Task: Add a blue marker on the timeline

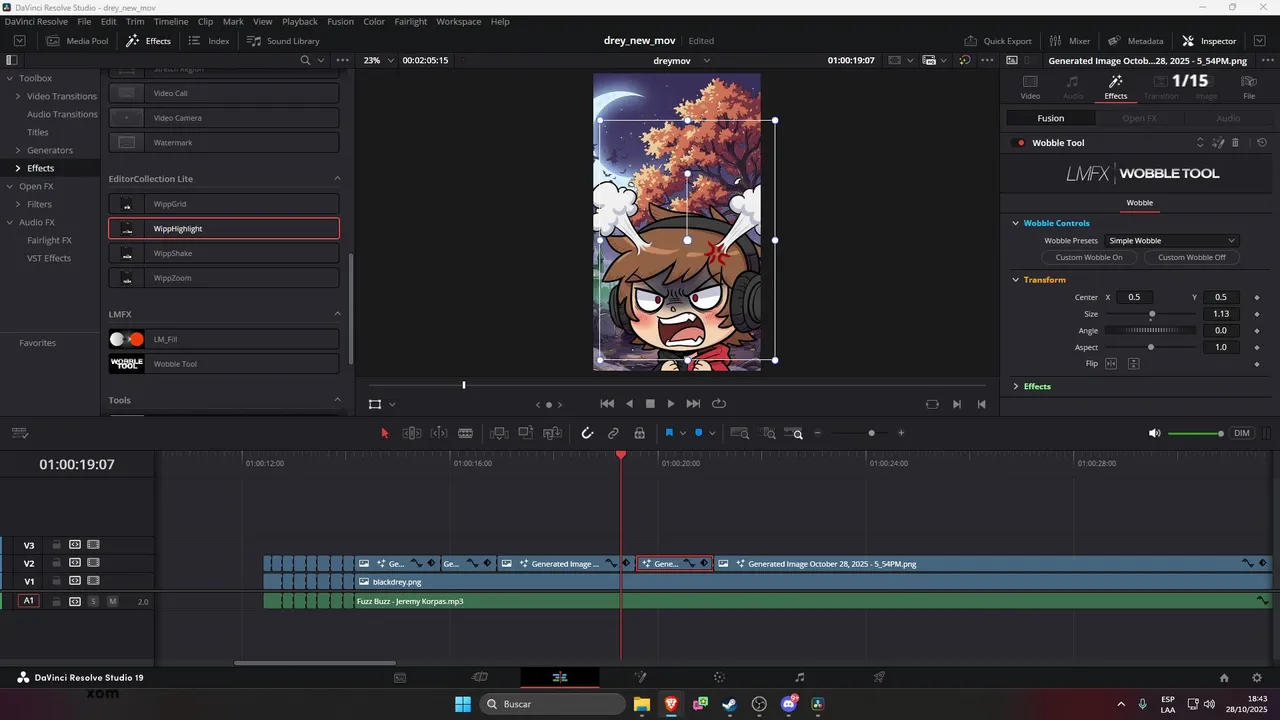Action: 698,433
